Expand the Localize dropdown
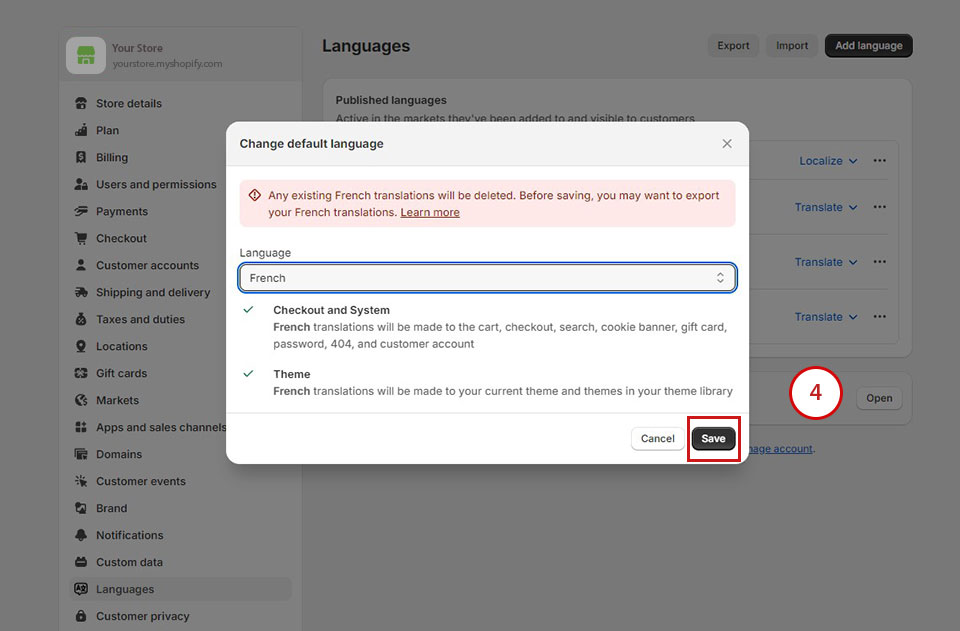Screen dimensions: 960x631 [x=828, y=161]
